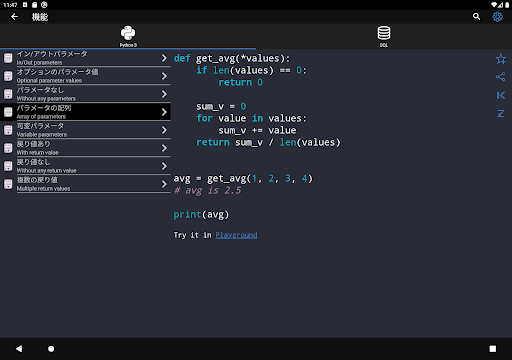
Task: Open Variable parameters topic
Action: 85,130
